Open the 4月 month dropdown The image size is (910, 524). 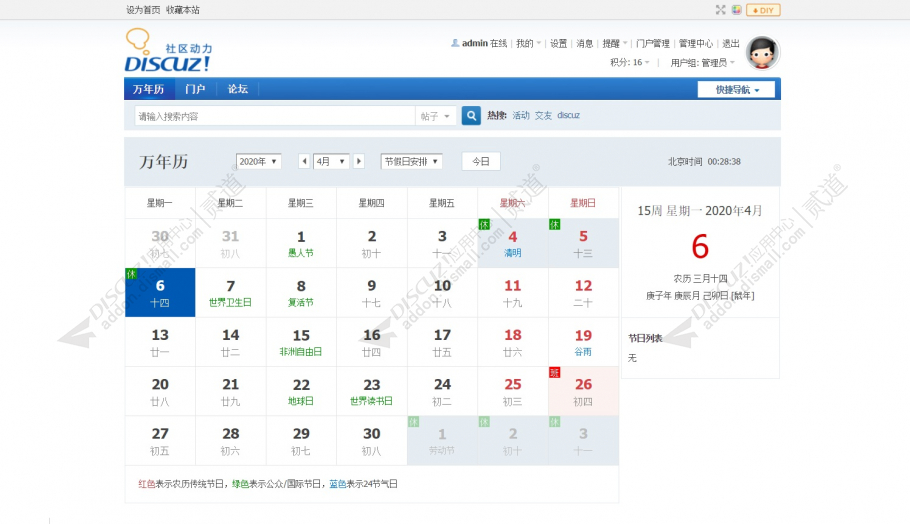click(x=331, y=161)
